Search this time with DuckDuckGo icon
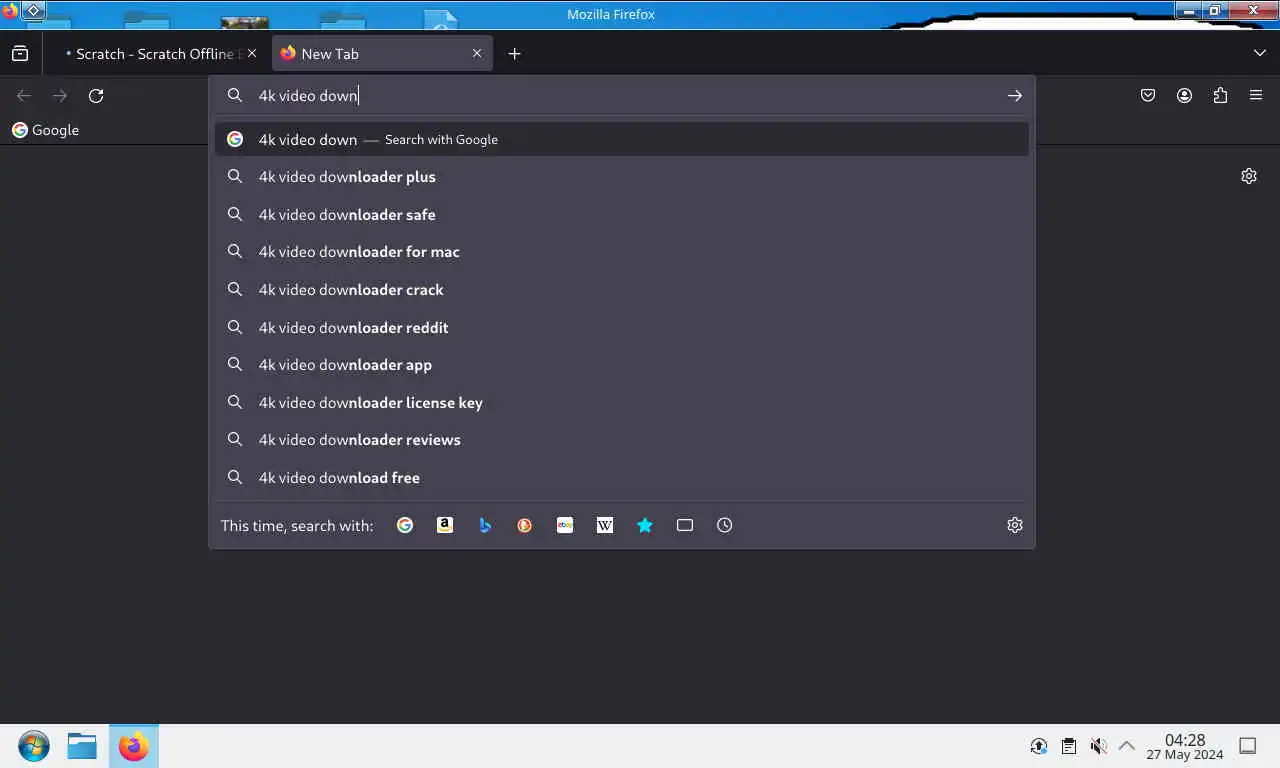This screenshot has width=1280, height=768. pos(525,525)
